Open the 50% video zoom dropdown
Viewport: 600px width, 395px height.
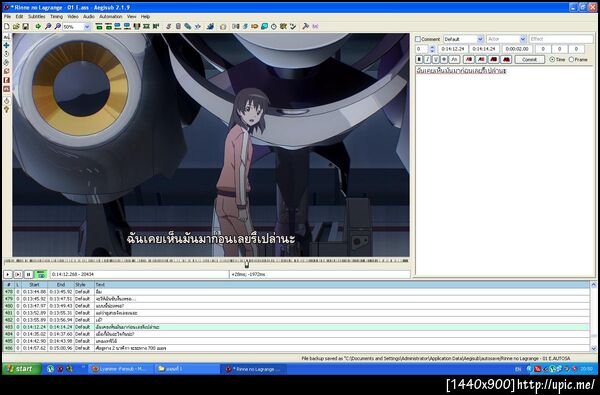tap(87, 27)
